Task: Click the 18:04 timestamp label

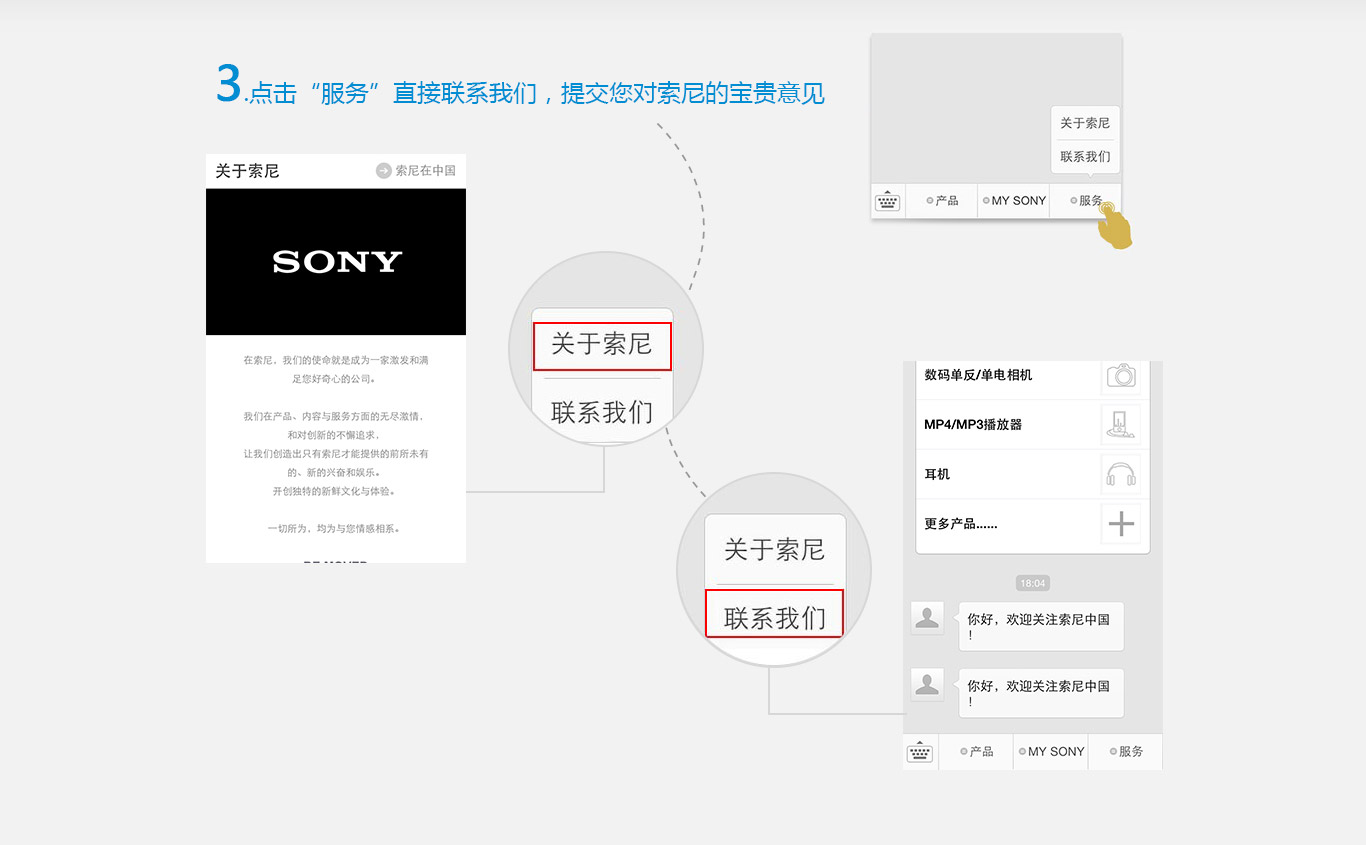Action: (x=1033, y=583)
